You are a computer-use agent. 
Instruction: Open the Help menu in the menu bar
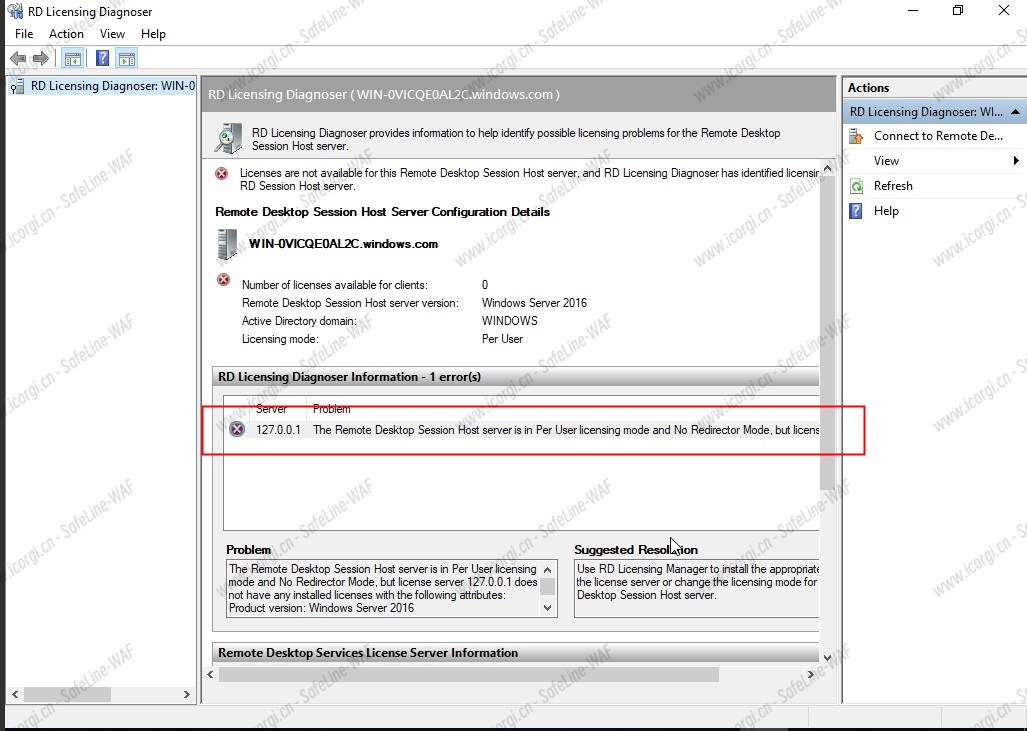(153, 34)
